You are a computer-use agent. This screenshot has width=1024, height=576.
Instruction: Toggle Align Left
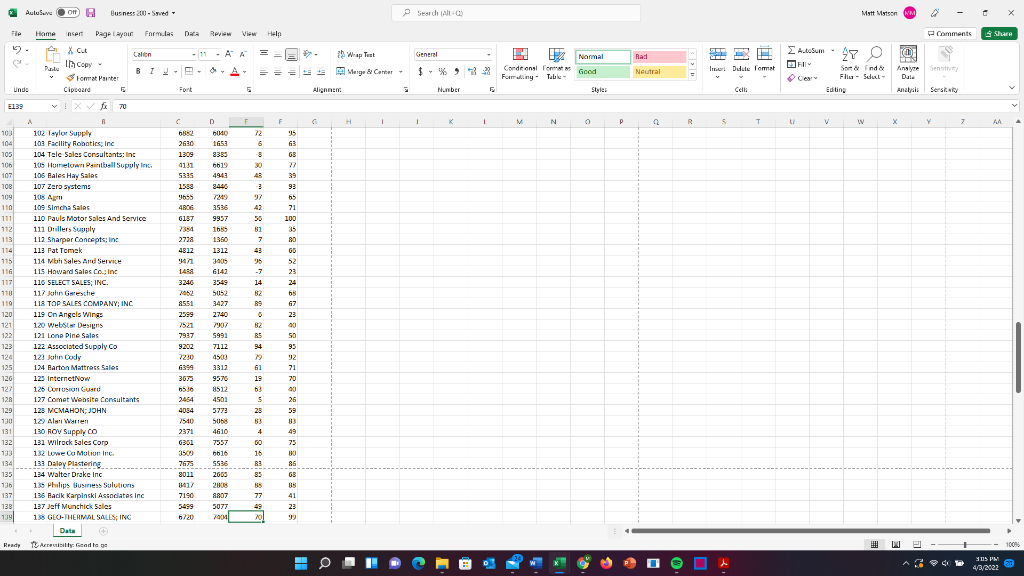264,72
